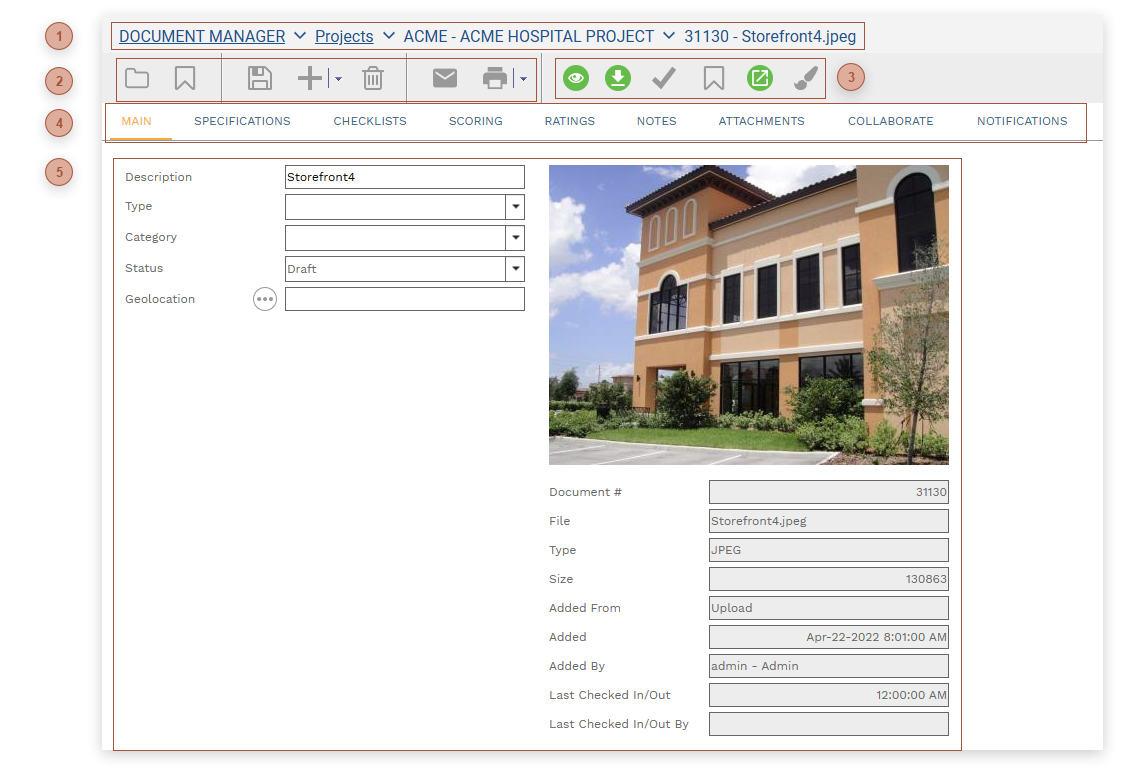Download the file using the green download icon

[618, 77]
